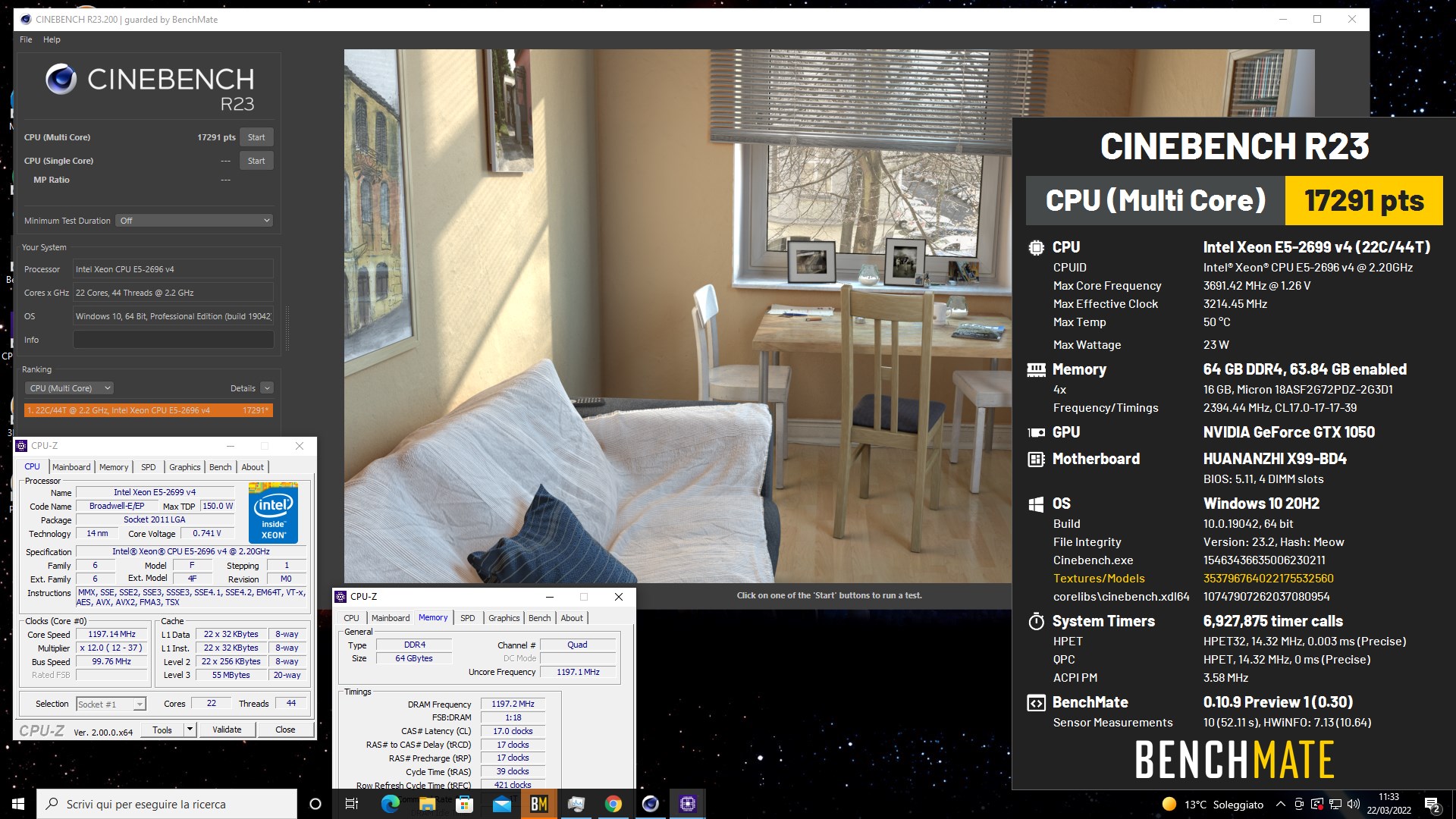
Task: Open SPD tab in left CPU-Z window
Action: [149, 467]
